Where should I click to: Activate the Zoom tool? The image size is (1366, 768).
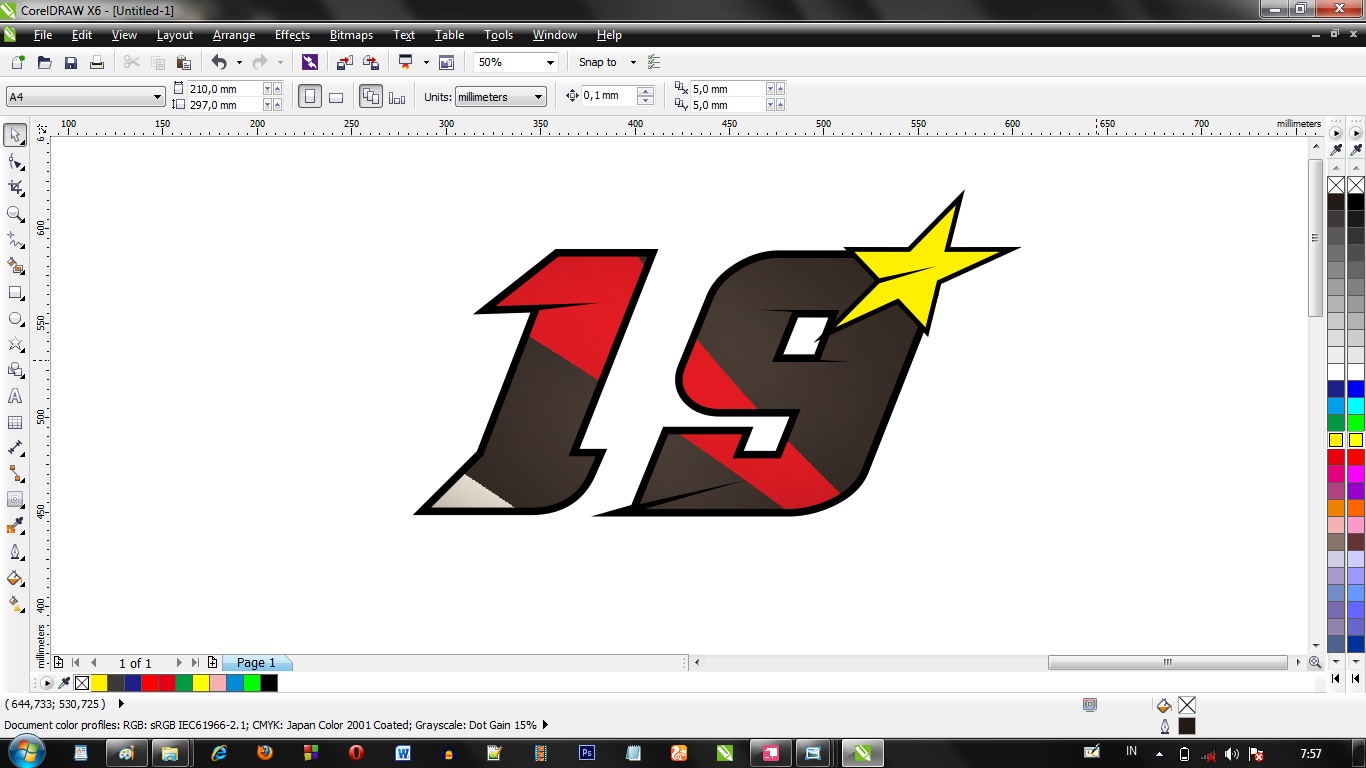15,211
